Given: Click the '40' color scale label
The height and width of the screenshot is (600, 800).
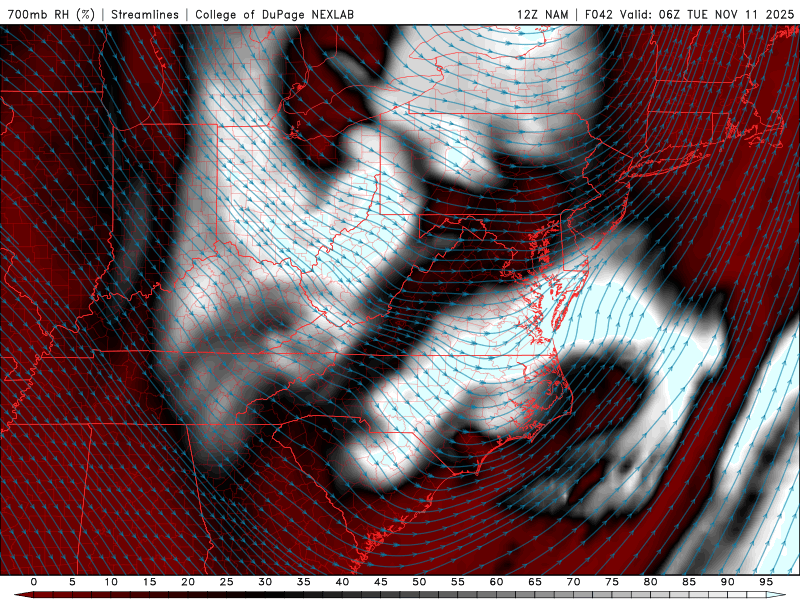Looking at the screenshot, I should [342, 582].
